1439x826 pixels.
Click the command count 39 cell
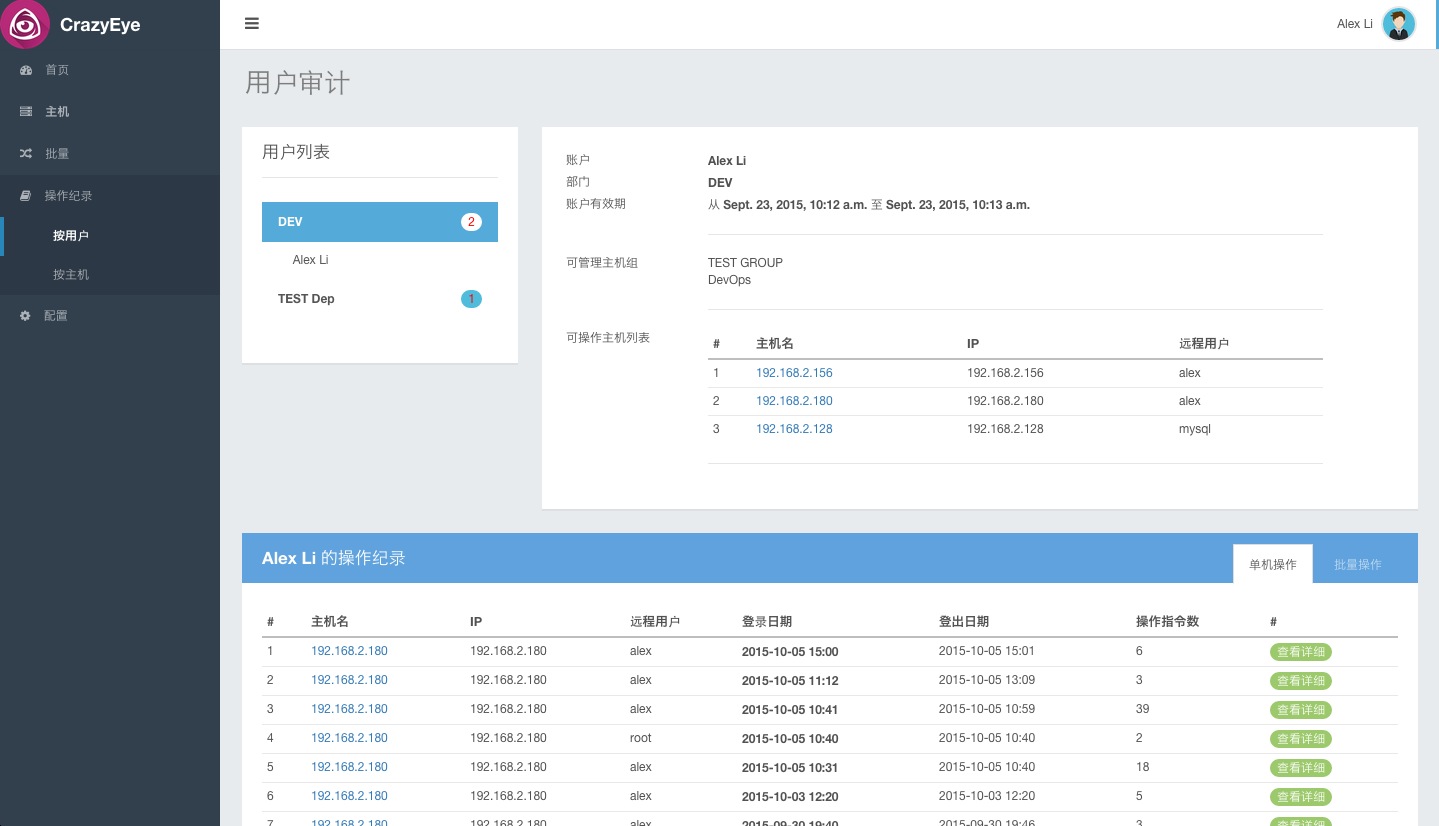[1143, 709]
